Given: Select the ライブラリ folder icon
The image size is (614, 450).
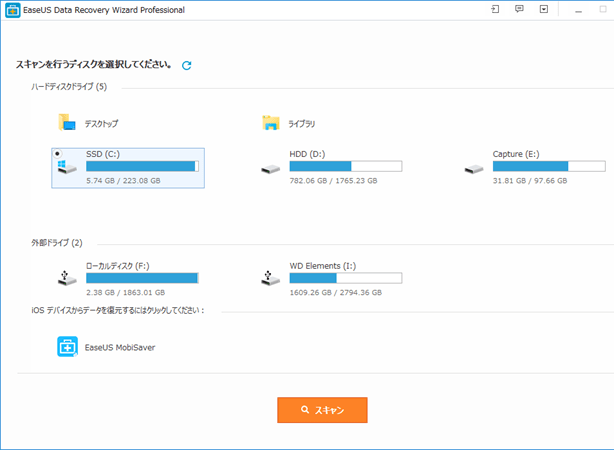Looking at the screenshot, I should 271,123.
